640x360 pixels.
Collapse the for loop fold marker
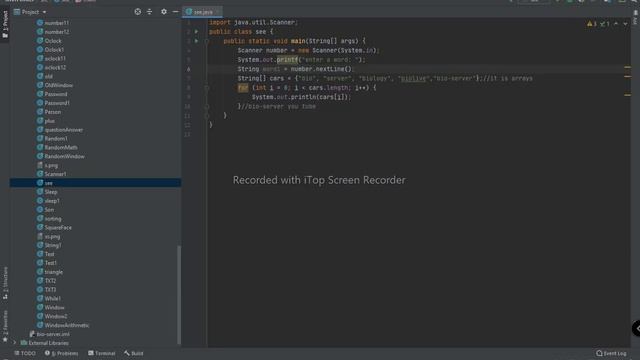point(207,88)
